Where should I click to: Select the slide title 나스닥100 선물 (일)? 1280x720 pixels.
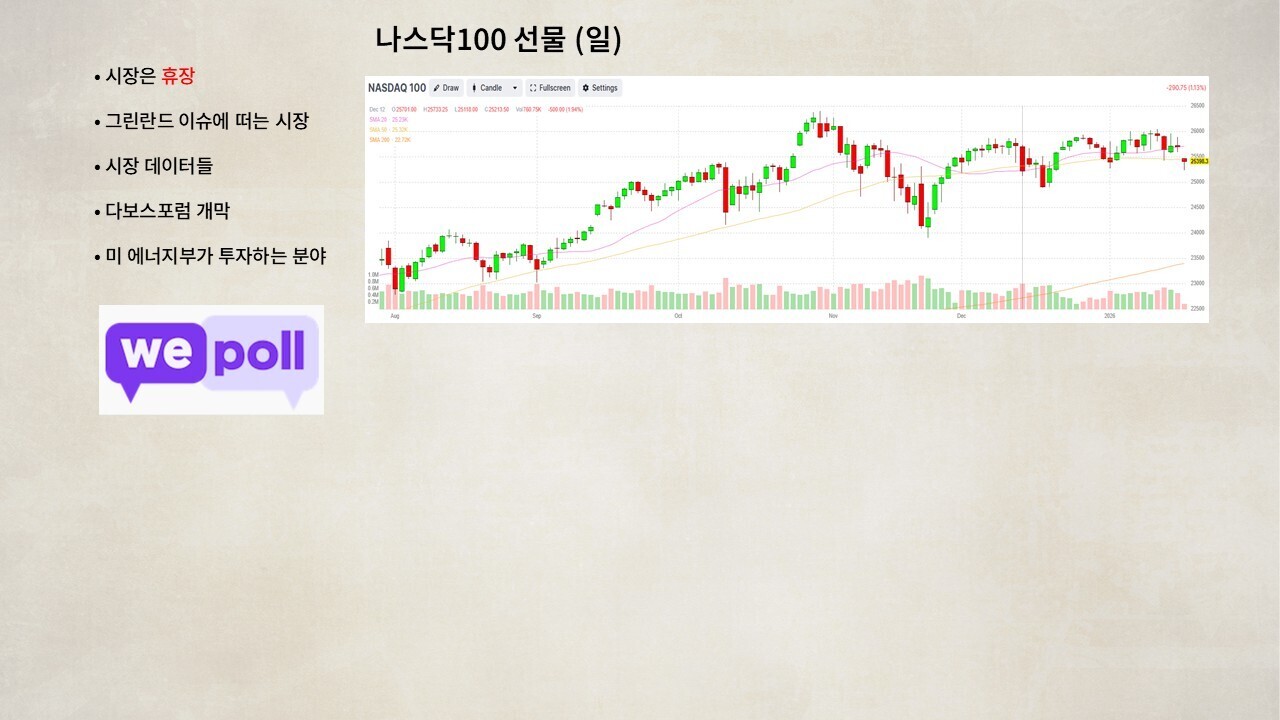499,40
